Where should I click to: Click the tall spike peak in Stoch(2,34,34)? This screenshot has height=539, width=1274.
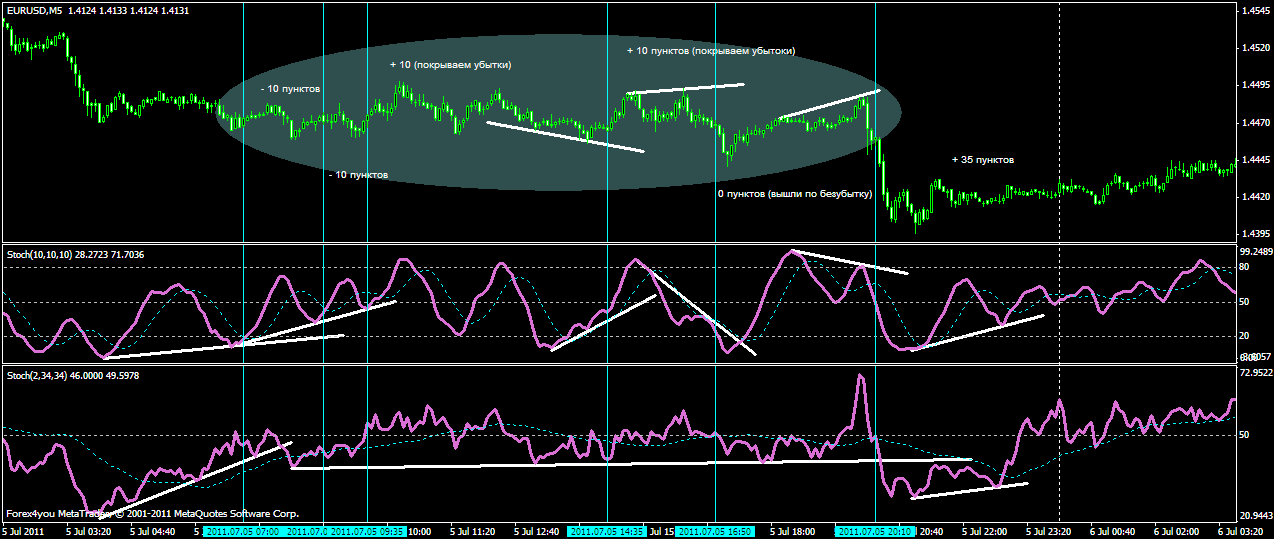click(x=859, y=377)
